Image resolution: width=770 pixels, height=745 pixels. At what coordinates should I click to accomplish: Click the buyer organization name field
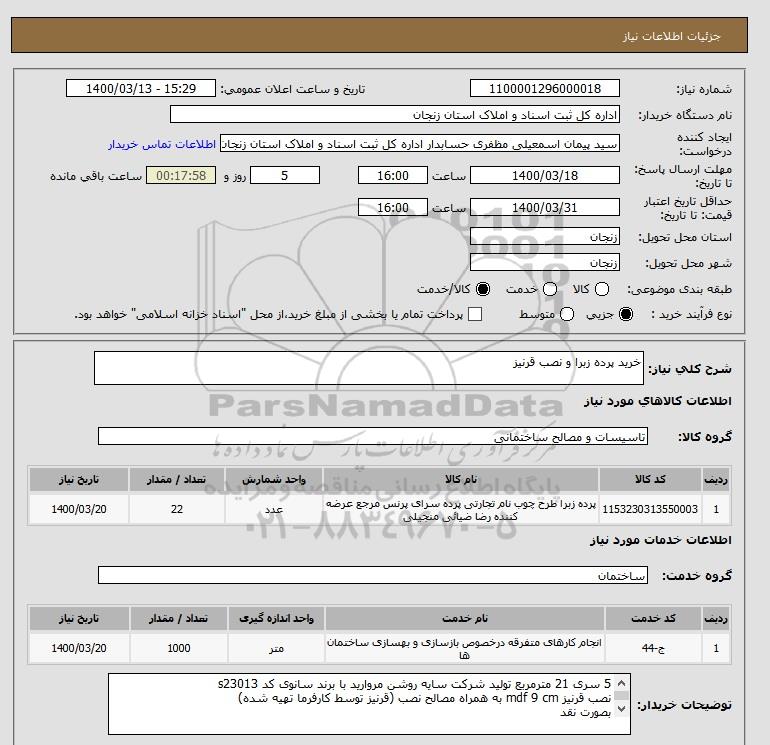tap(395, 114)
